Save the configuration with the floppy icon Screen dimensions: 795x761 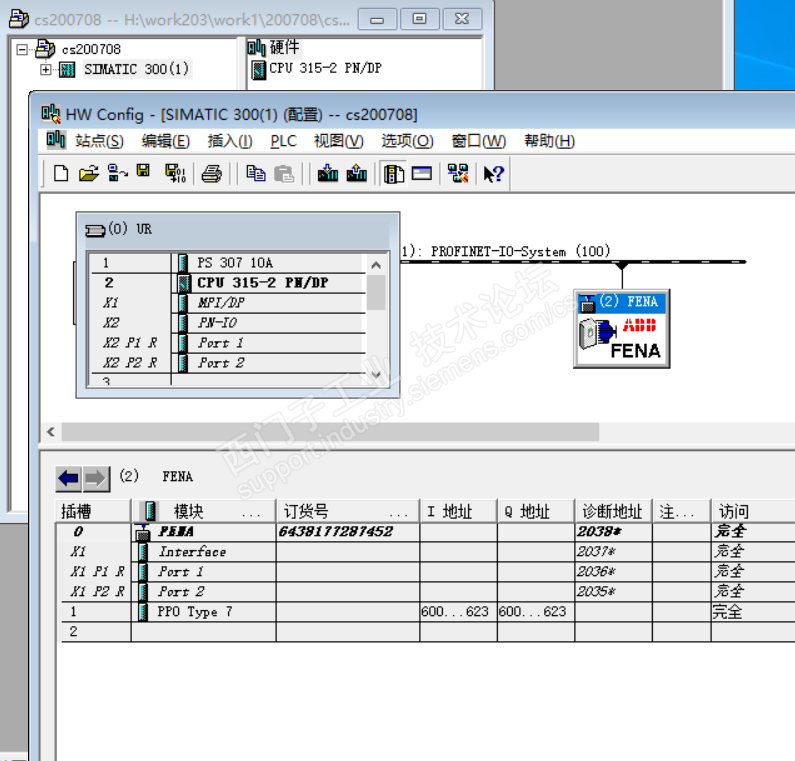coord(143,171)
